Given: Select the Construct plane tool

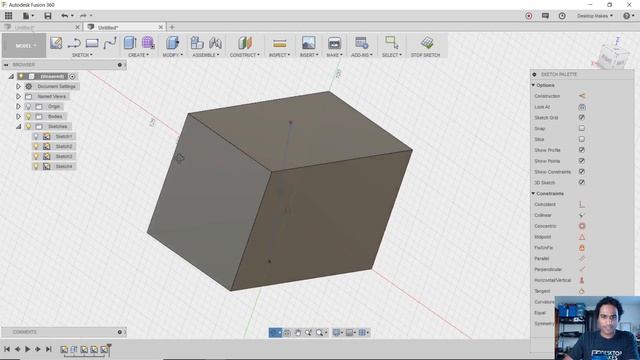Looking at the screenshot, I should [245, 43].
